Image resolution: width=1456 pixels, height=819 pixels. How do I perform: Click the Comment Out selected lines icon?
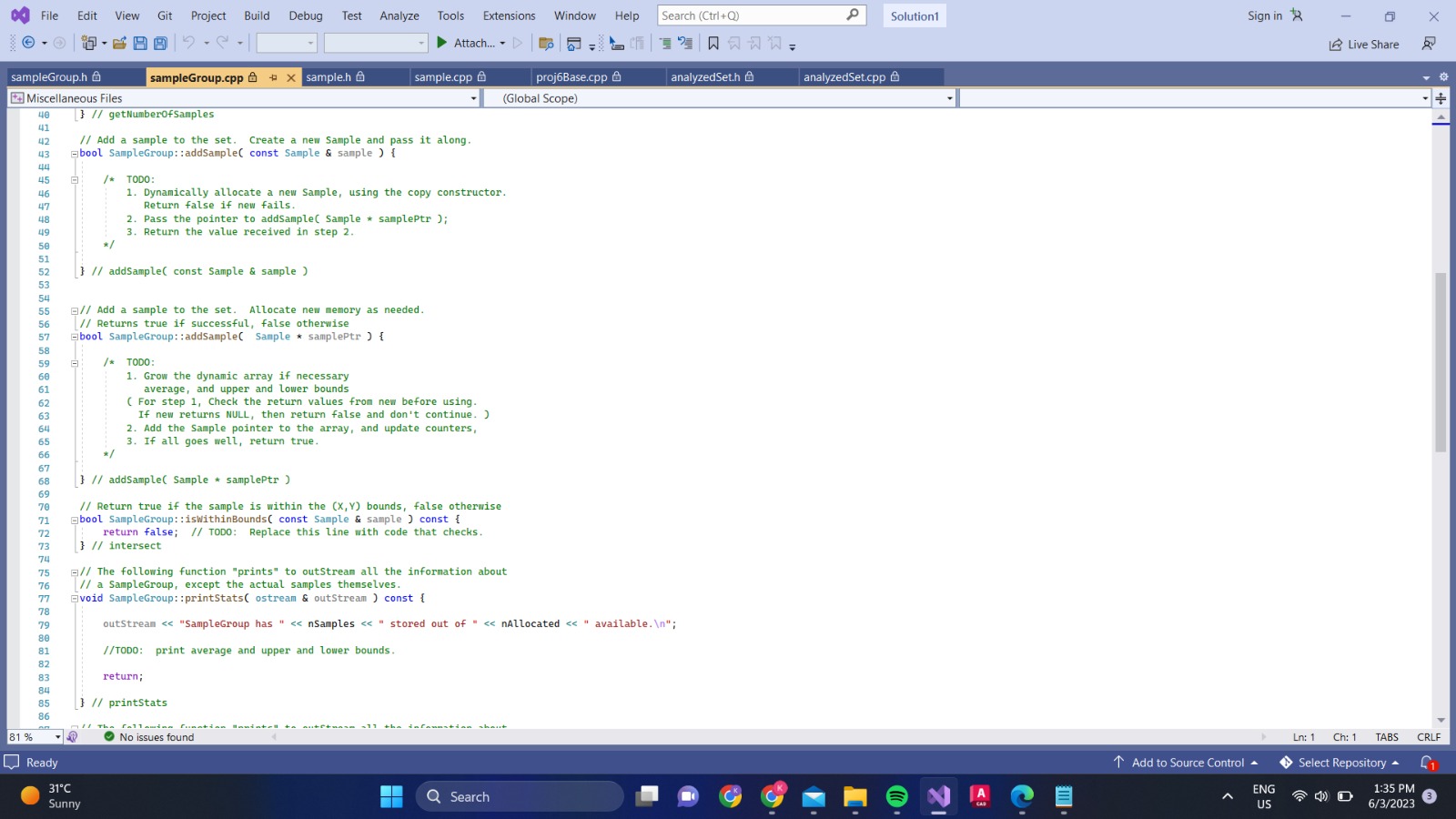tap(667, 43)
